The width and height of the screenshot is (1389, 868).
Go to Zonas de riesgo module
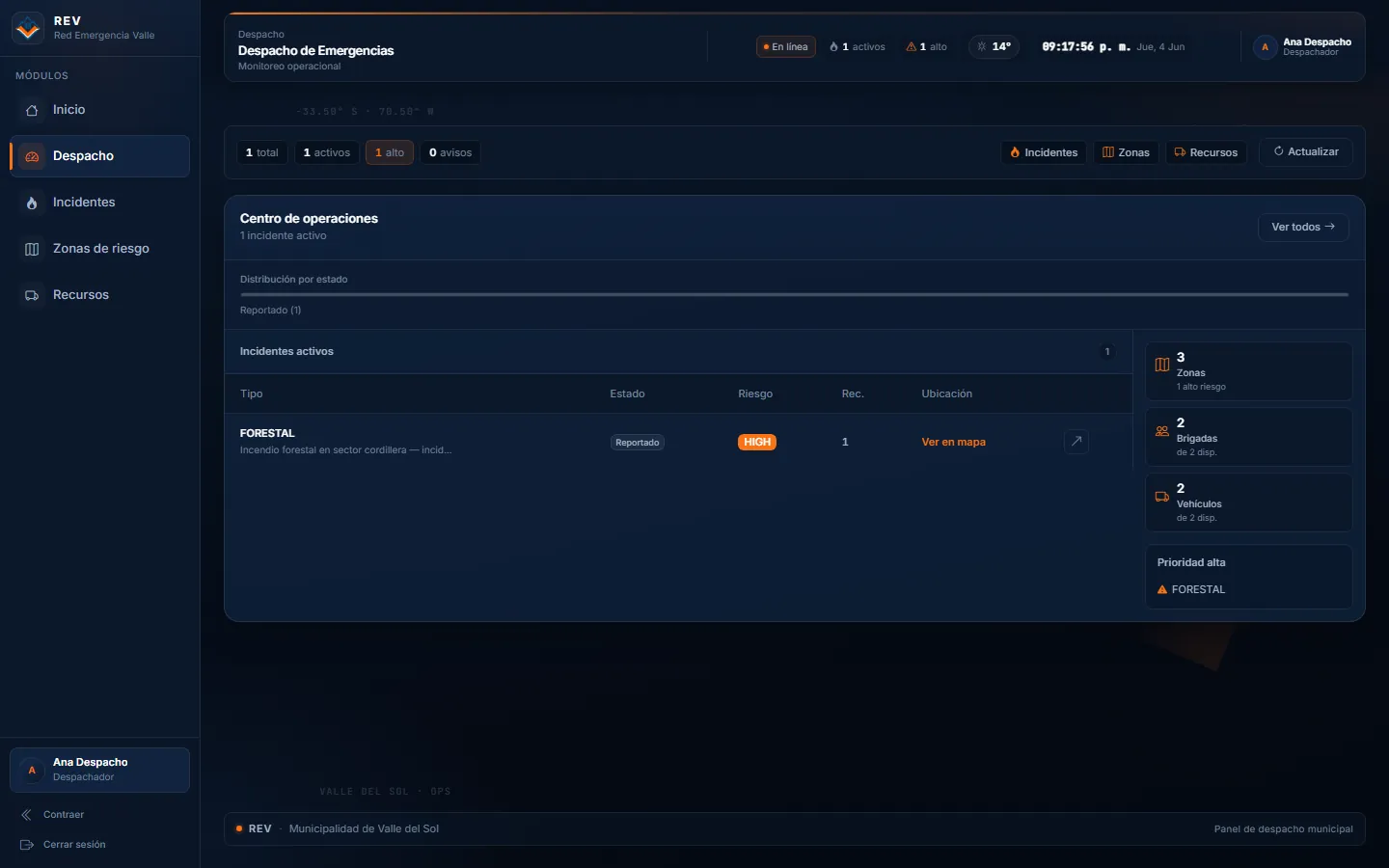coord(99,249)
